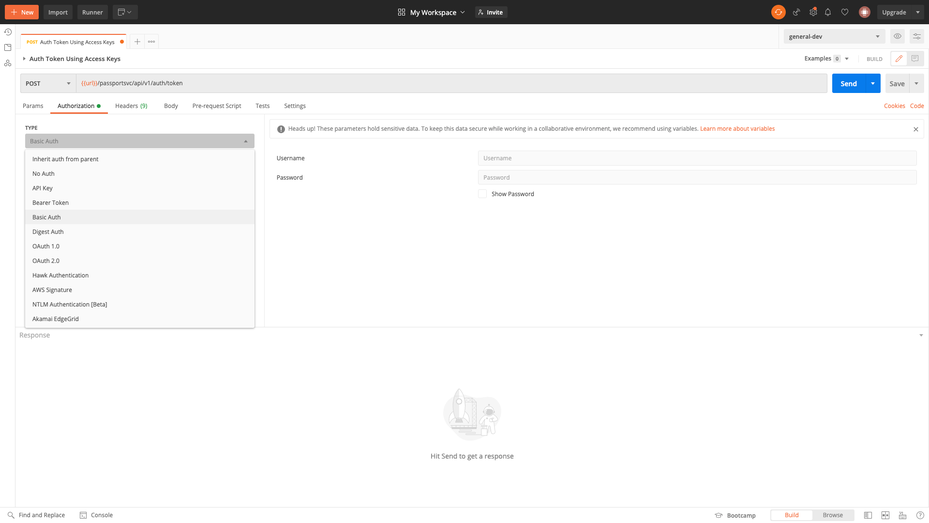Switch to Build mode in status bar
The width and height of the screenshot is (929, 523).
click(x=791, y=515)
